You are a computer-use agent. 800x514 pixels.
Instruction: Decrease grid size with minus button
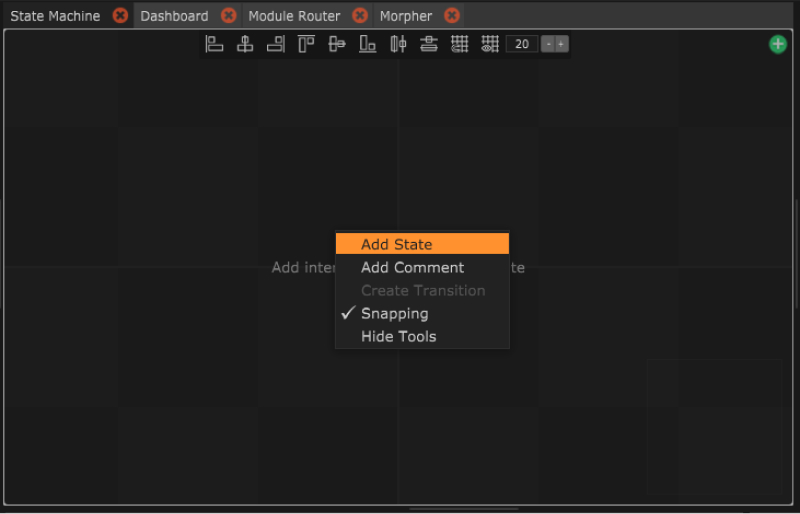[547, 44]
